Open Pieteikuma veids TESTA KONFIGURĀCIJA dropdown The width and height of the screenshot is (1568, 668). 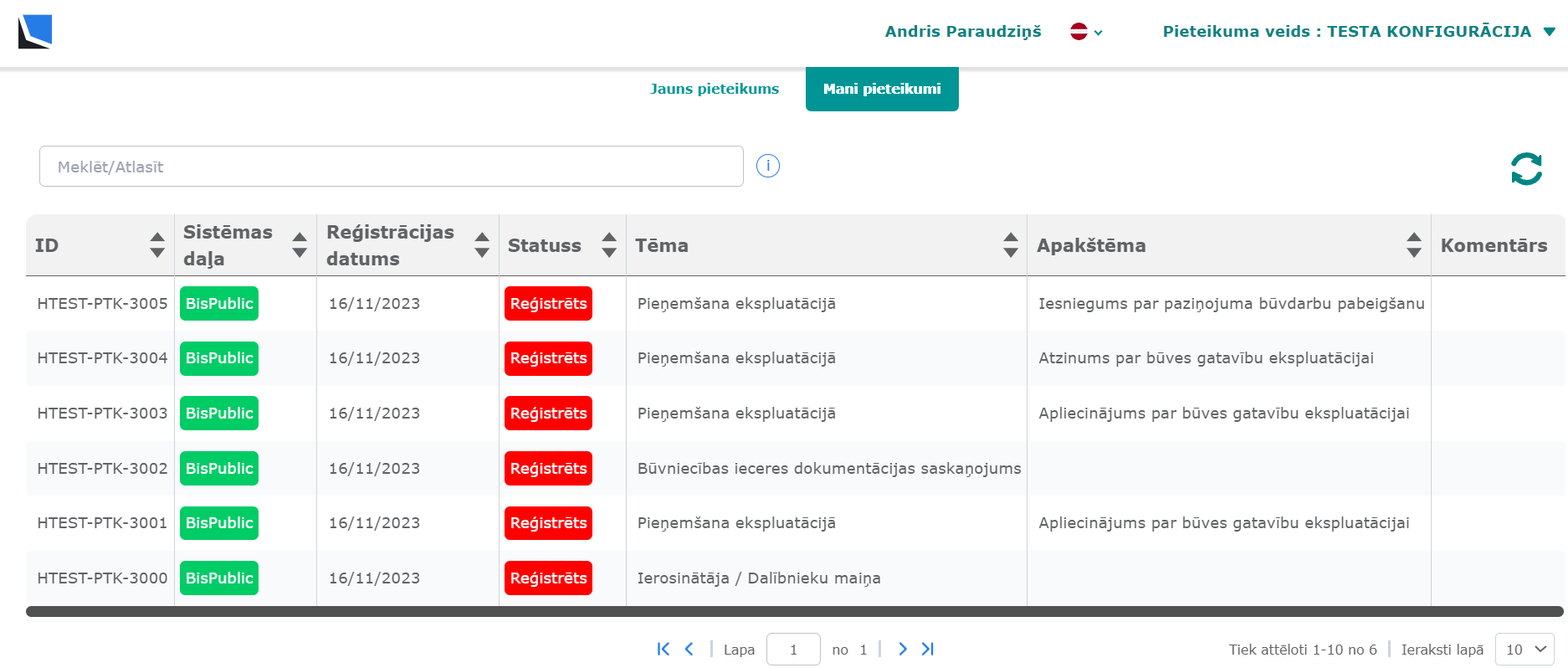[x=1359, y=32]
